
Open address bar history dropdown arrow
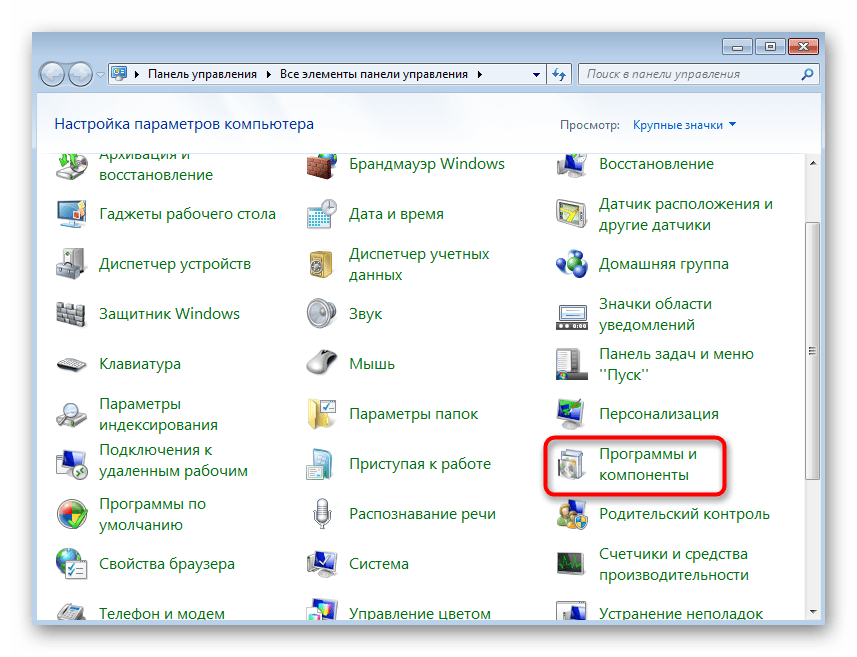(x=535, y=74)
